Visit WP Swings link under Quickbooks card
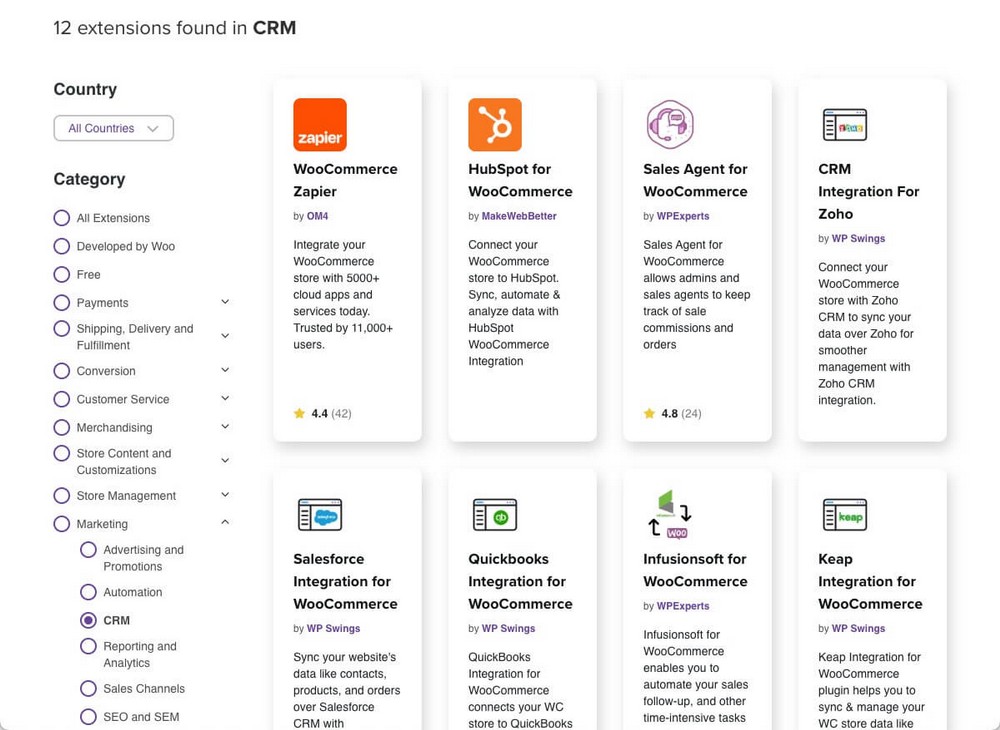This screenshot has width=1000, height=730. (508, 629)
